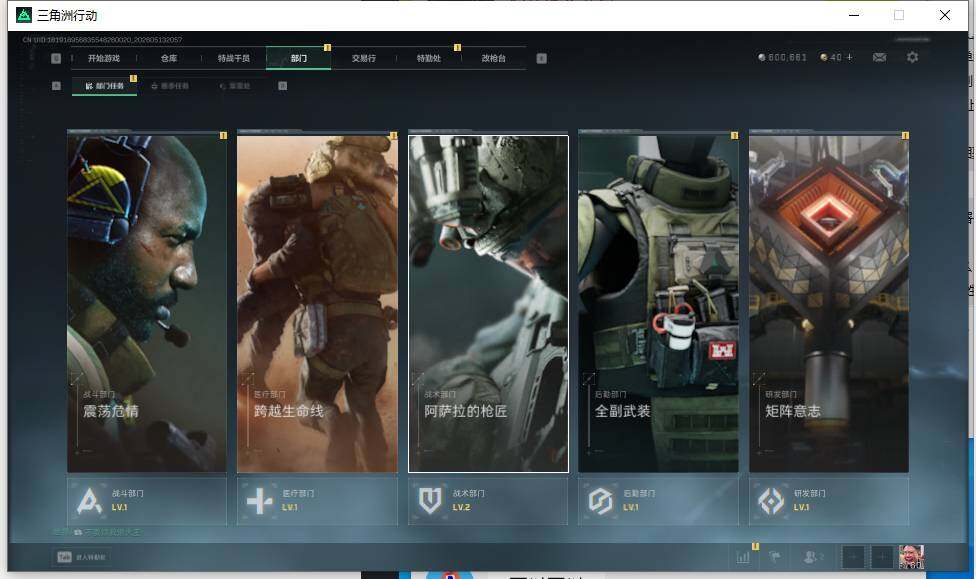The image size is (976, 579).
Task: Click the yellow notification badge on the 全副武装 card
Action: [x=734, y=136]
